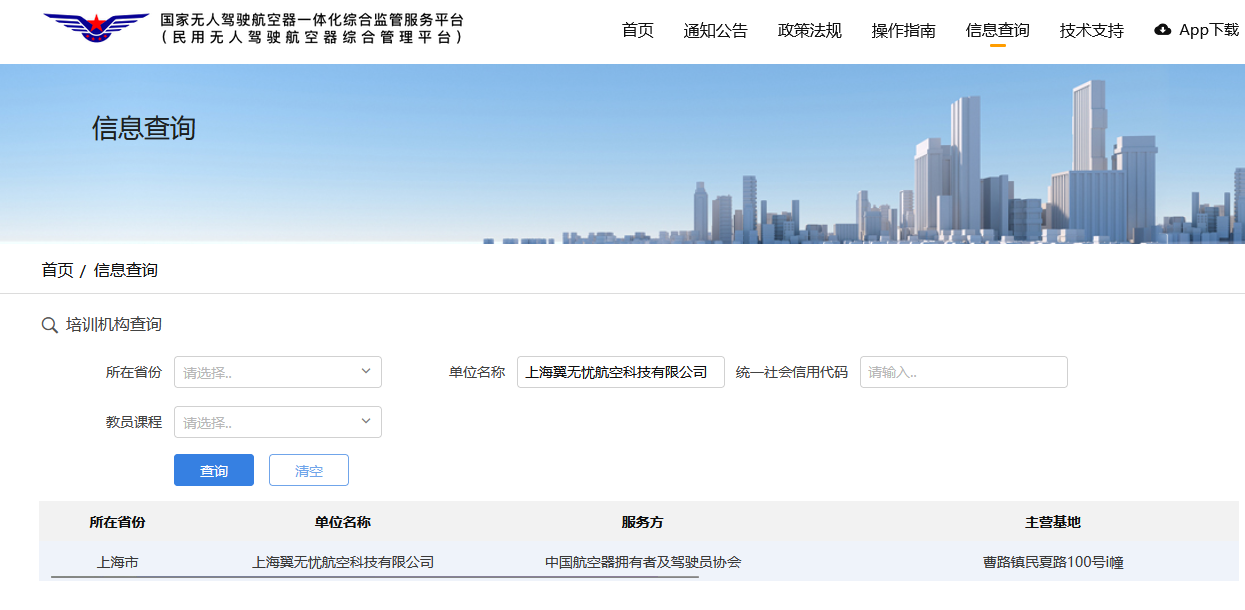Click the 所在省份 table column header
This screenshot has height=610, width=1245.
[117, 522]
